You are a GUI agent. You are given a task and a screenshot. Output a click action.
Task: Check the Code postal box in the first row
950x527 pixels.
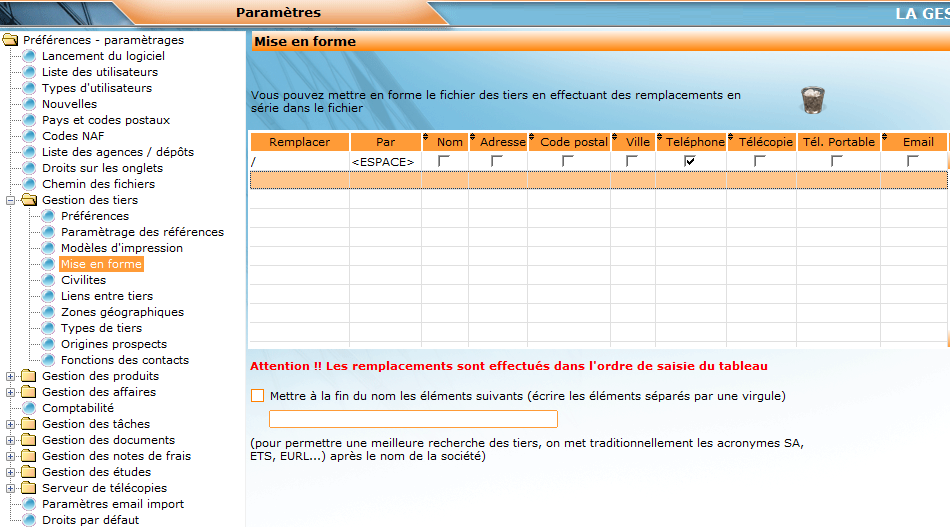tap(568, 161)
